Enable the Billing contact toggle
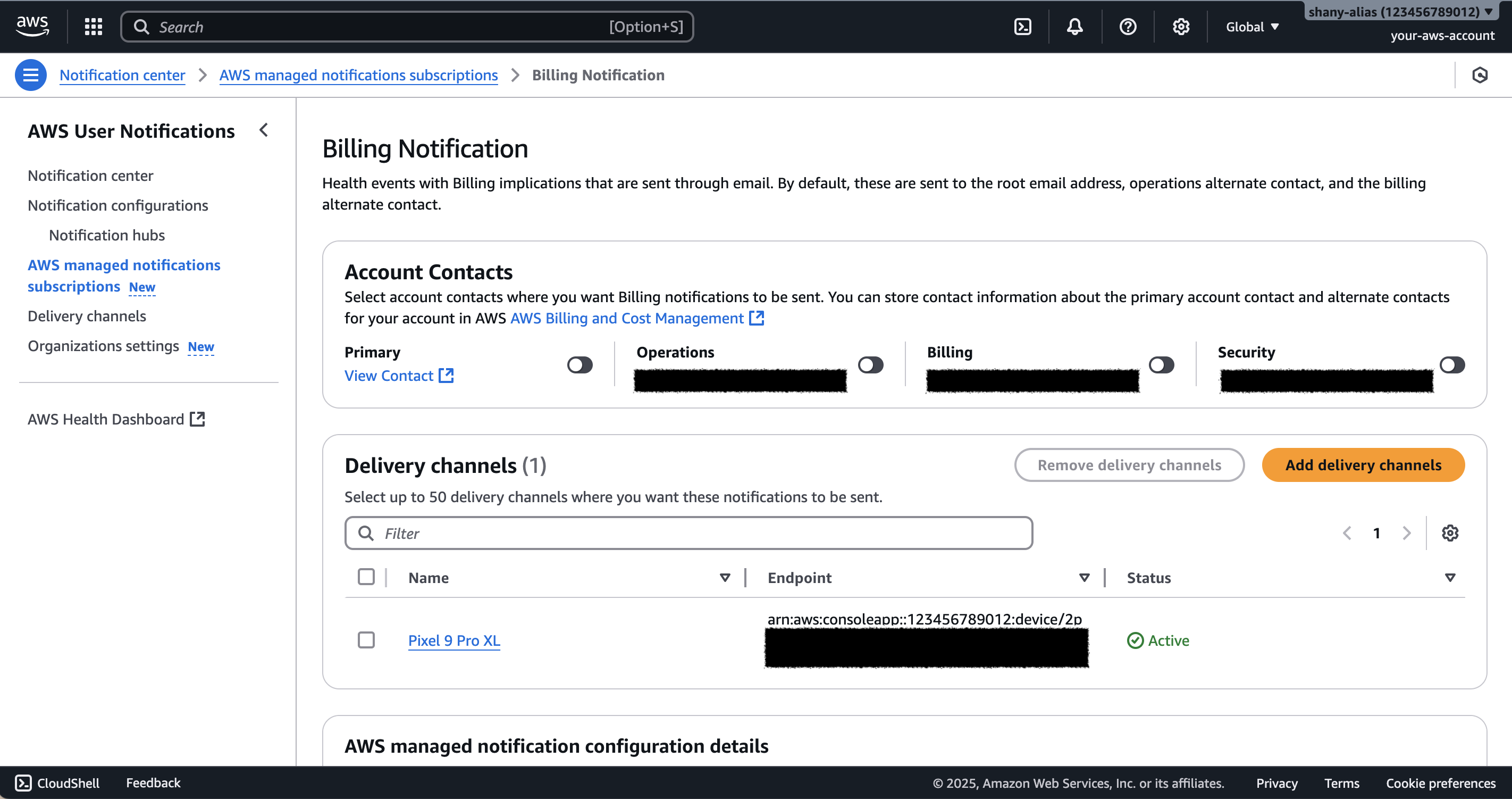This screenshot has width=1512, height=799. pyautogui.click(x=1161, y=365)
